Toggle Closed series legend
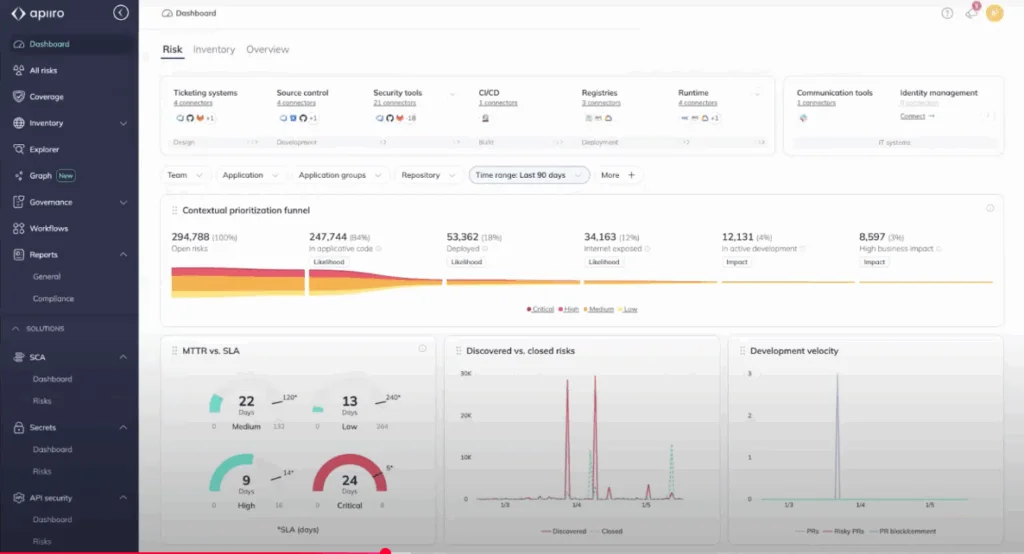The width and height of the screenshot is (1024, 554). [x=607, y=531]
